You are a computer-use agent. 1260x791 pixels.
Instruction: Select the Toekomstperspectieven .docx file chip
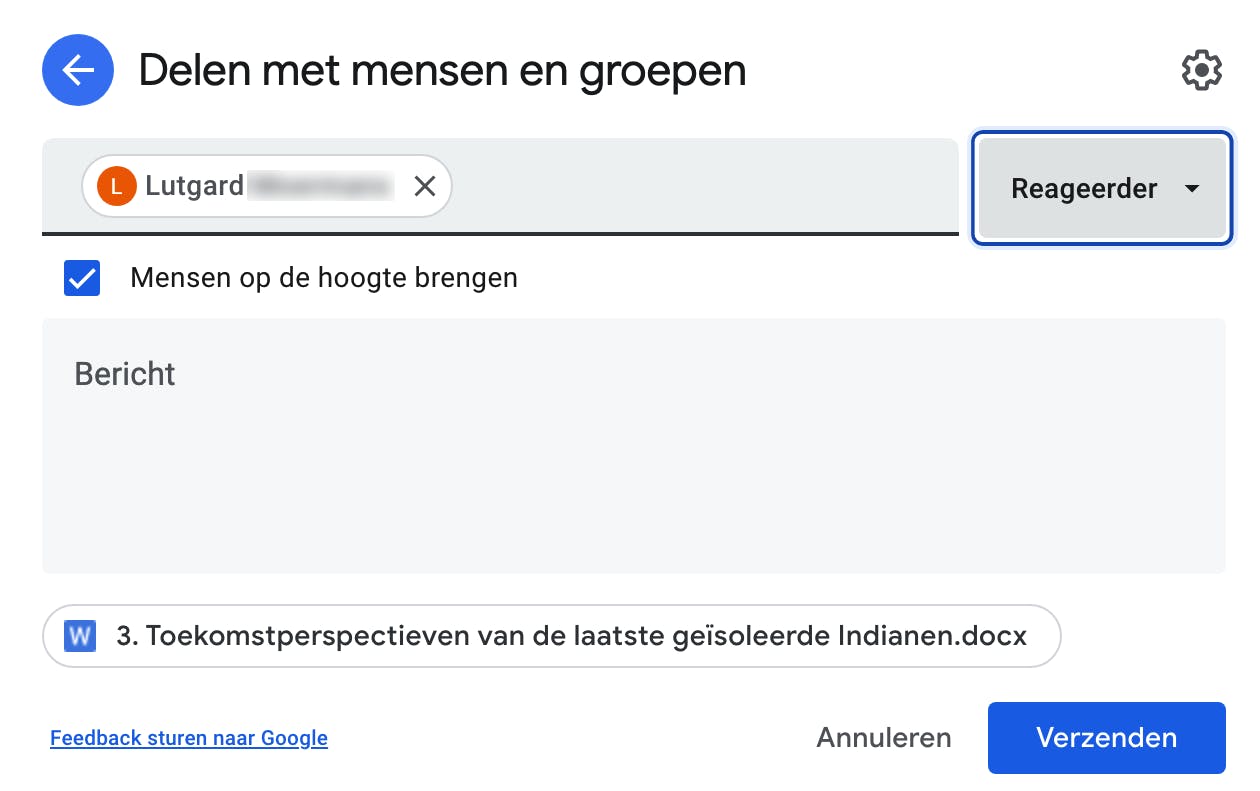pos(550,636)
